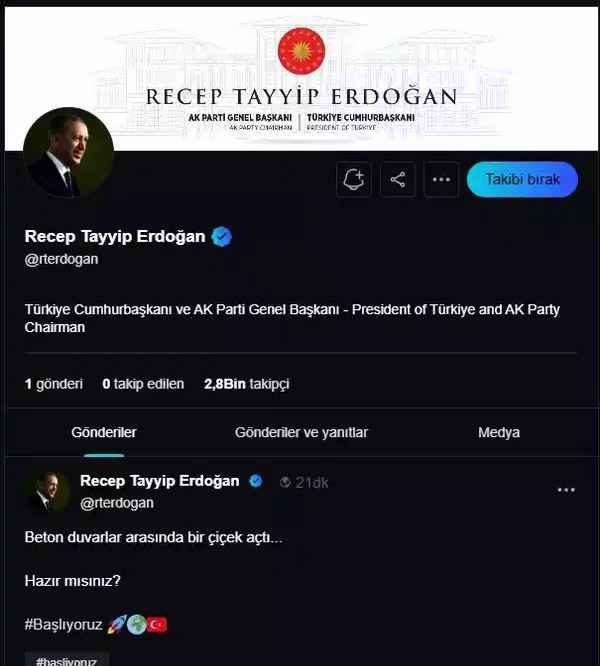Click the #Başlıyoruz hashtag in post text
The image size is (604, 666).
click(x=63, y=624)
